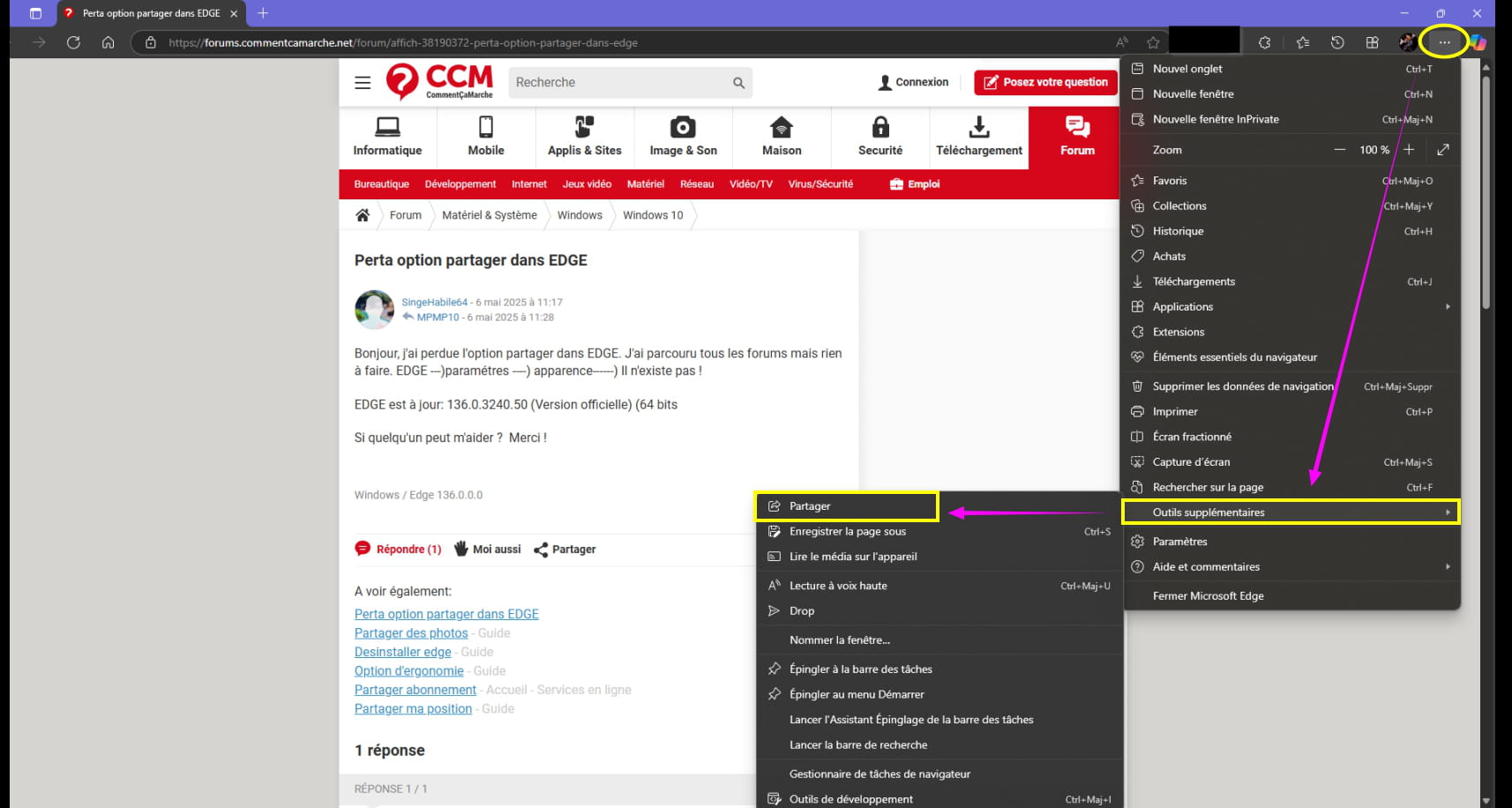Open the Image & Son category
This screenshot has height=808, width=1512.
click(x=683, y=136)
